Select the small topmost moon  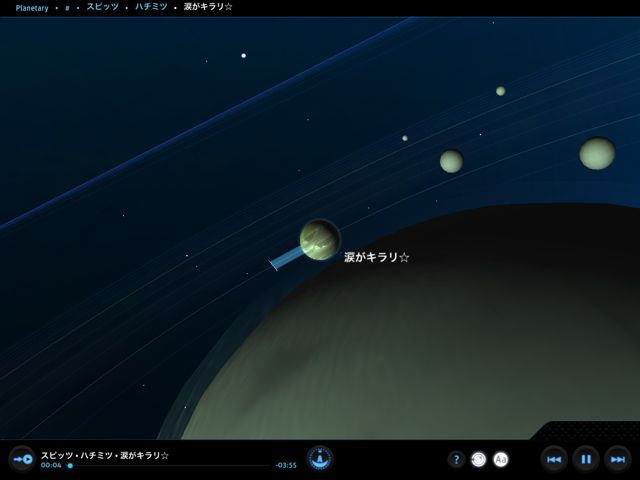501,91
